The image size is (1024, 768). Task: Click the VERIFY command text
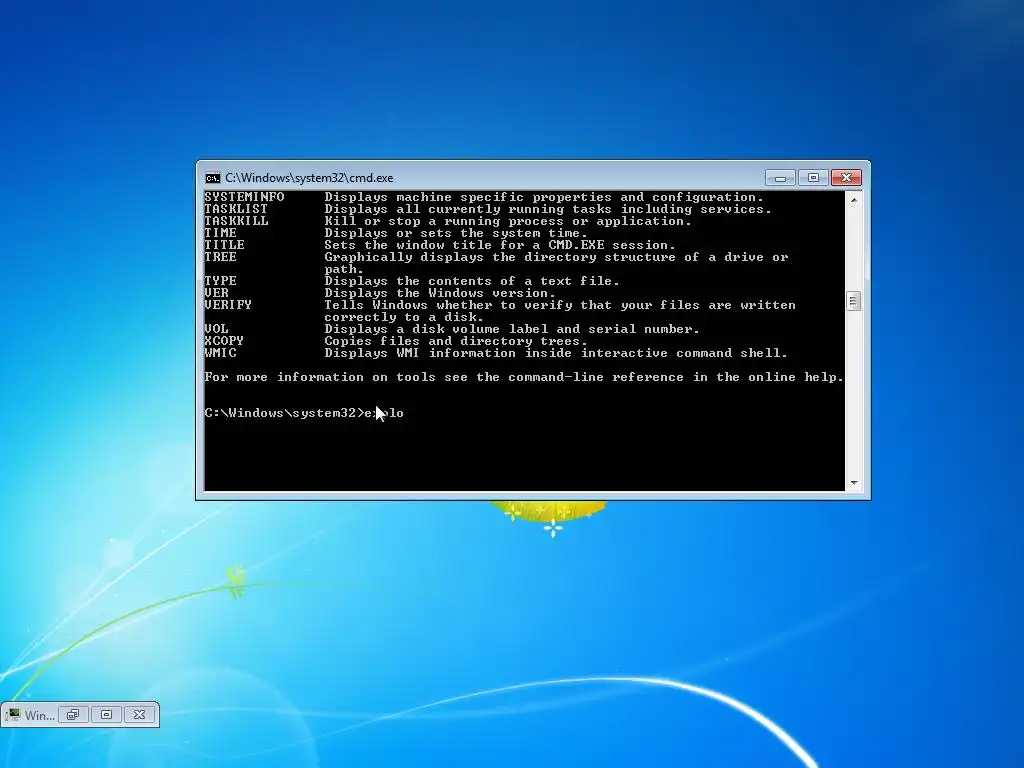click(228, 305)
